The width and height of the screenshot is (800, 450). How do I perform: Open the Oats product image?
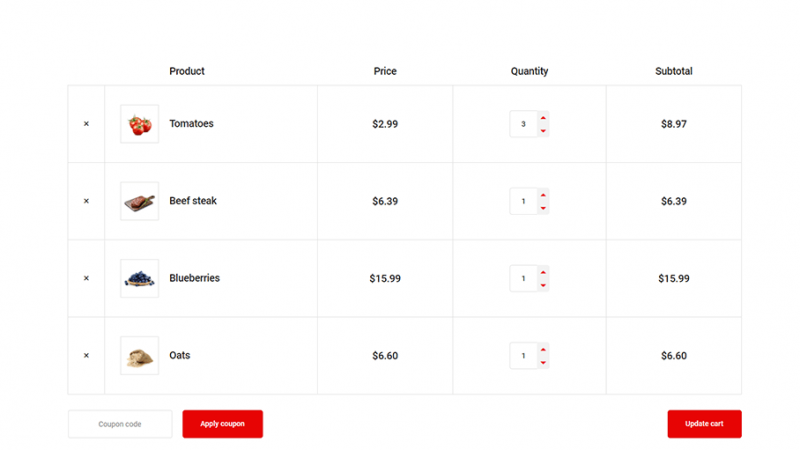click(139, 355)
